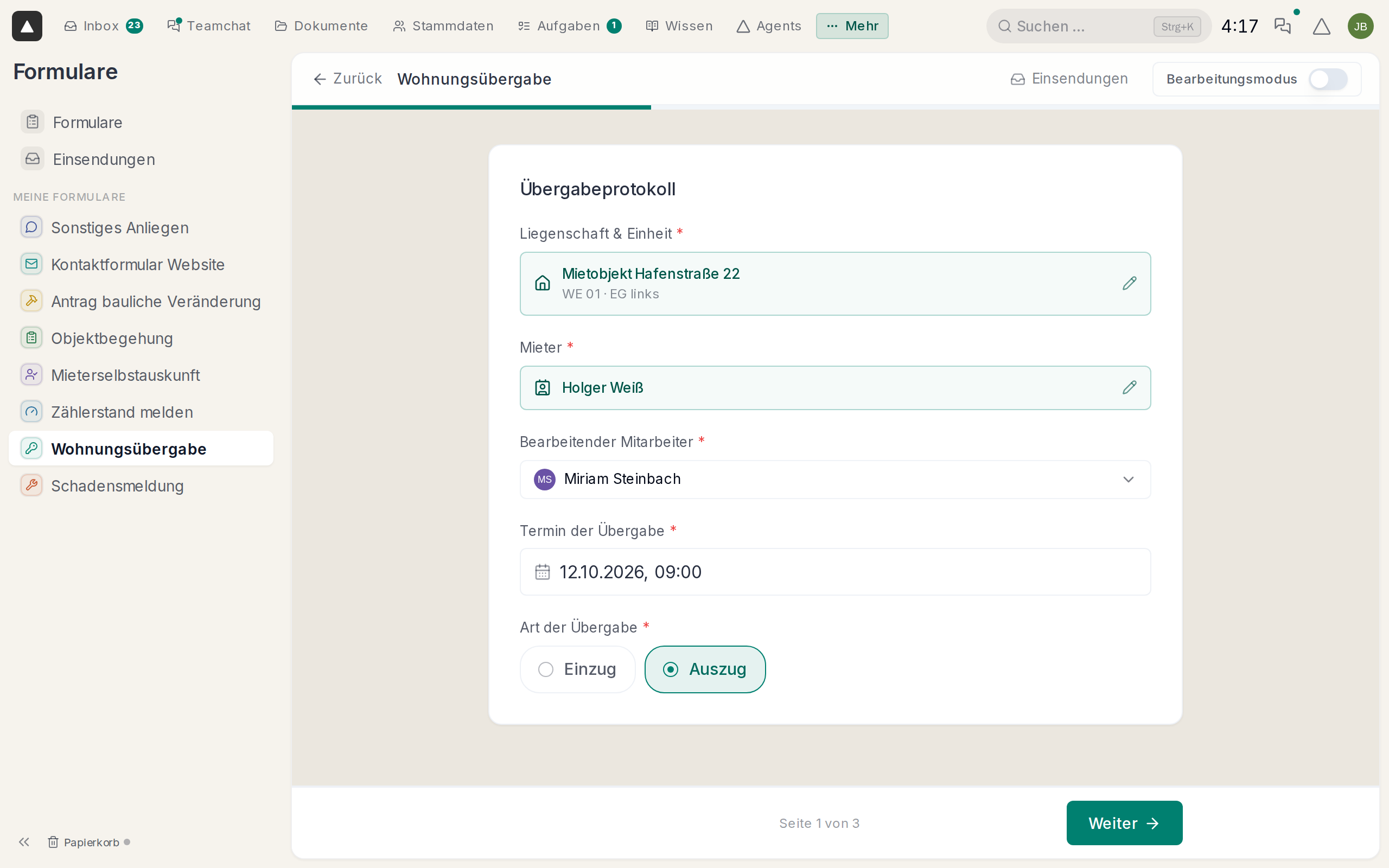Screen dimensions: 1389x868
Task: Click the triangle notification icon beside the avatar
Action: [x=1321, y=26]
